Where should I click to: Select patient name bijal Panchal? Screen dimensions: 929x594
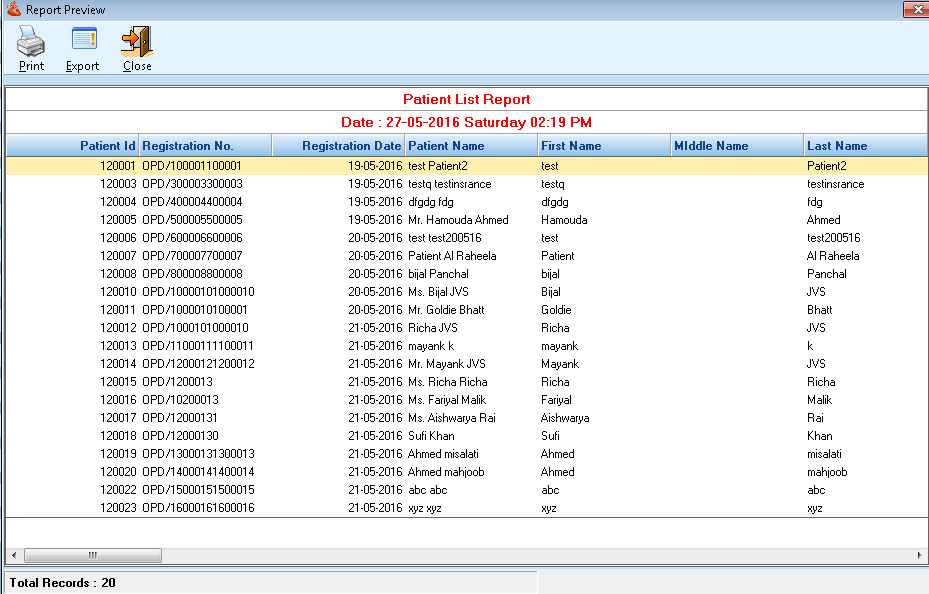(x=438, y=274)
